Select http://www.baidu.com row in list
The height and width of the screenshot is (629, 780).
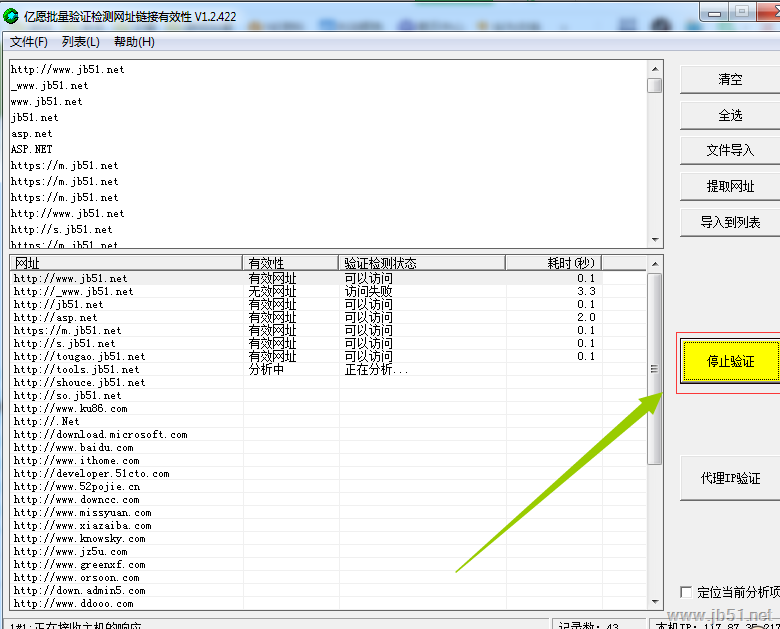click(73, 448)
